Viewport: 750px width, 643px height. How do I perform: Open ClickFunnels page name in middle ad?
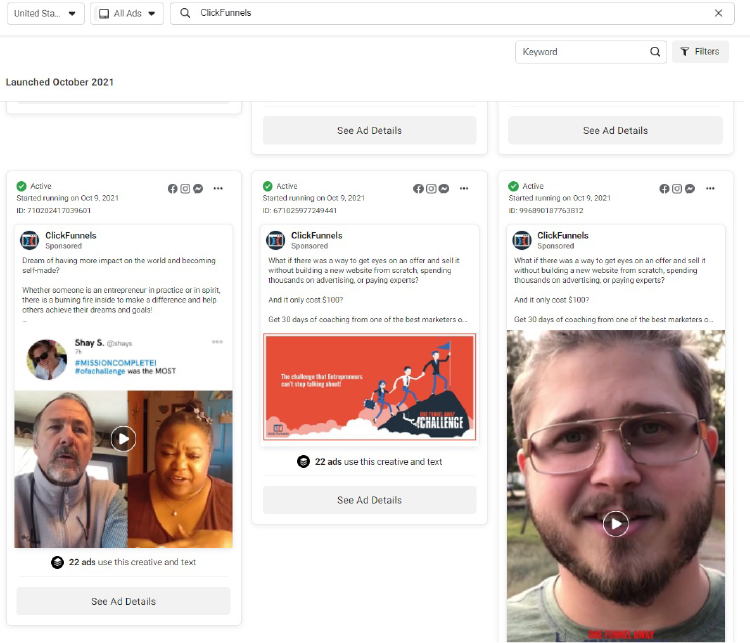click(x=317, y=235)
